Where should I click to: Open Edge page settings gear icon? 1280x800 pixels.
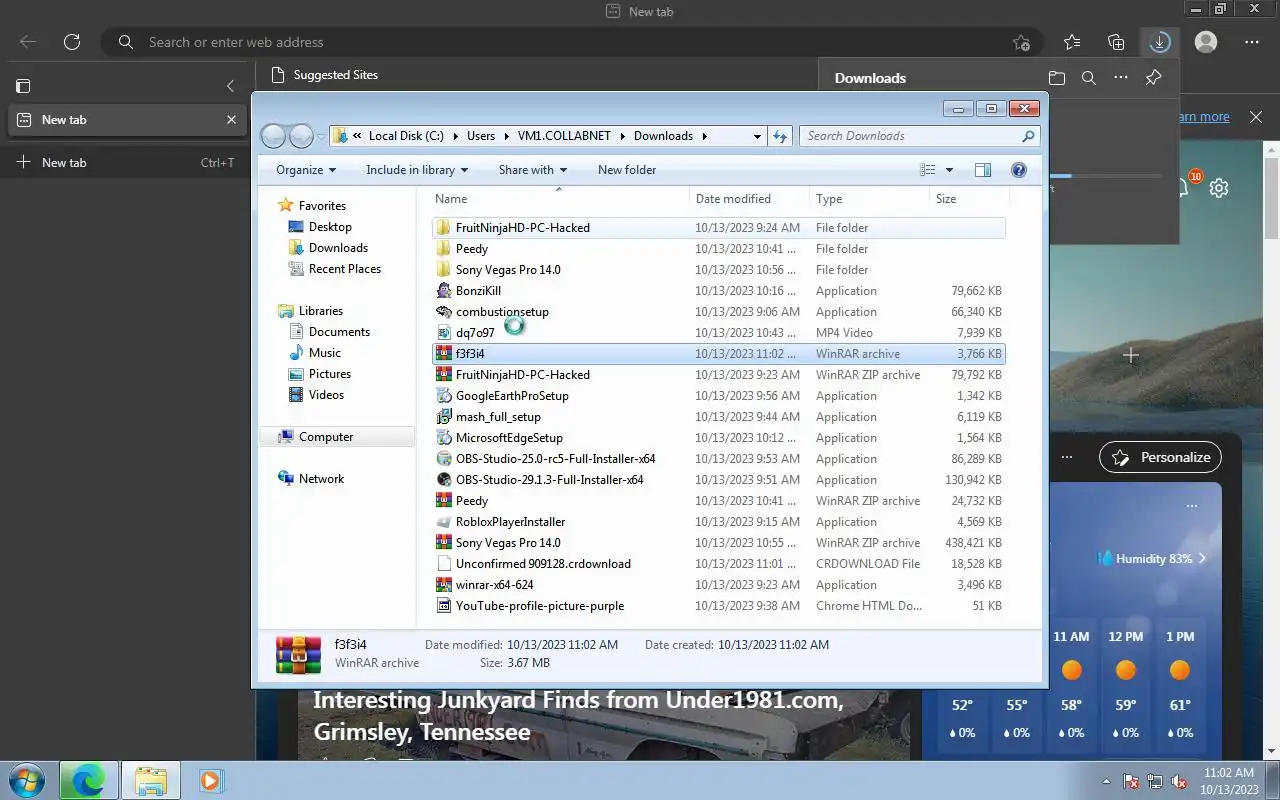1218,187
